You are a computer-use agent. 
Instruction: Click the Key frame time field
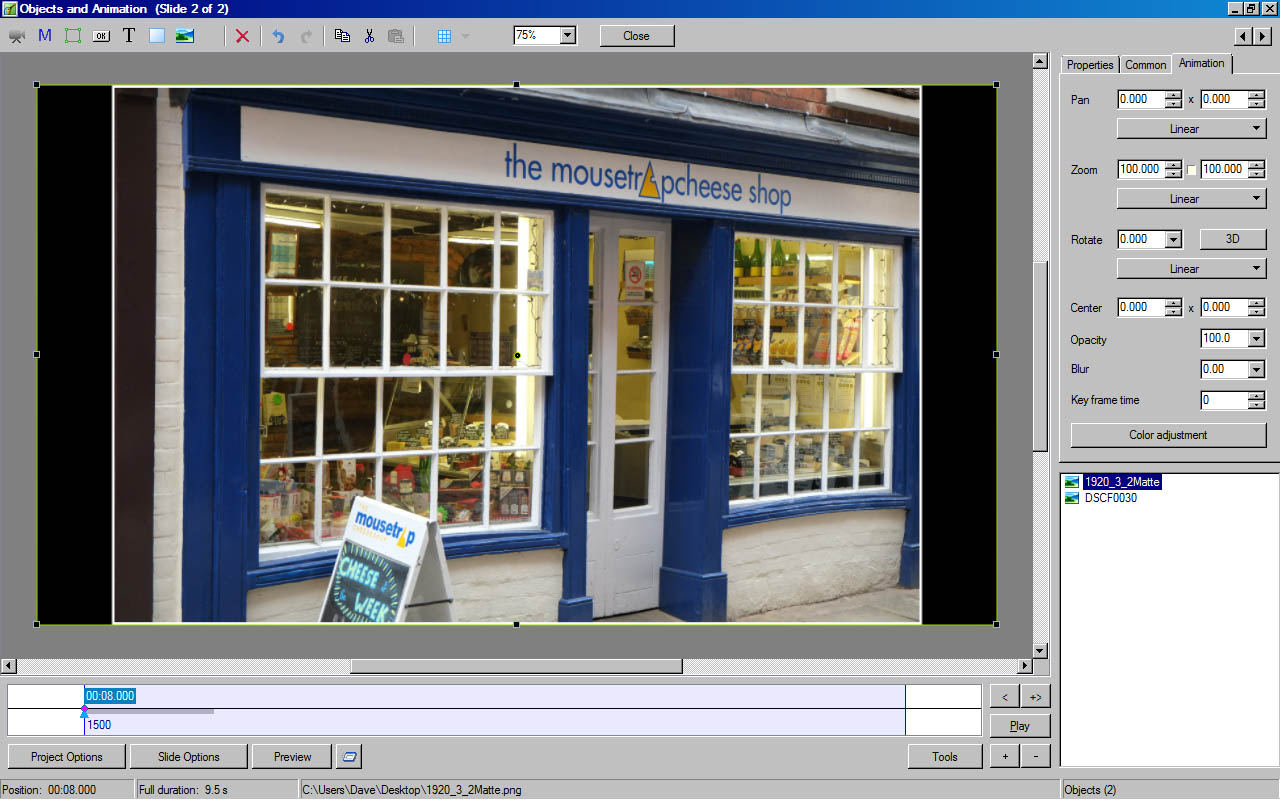(x=1224, y=400)
